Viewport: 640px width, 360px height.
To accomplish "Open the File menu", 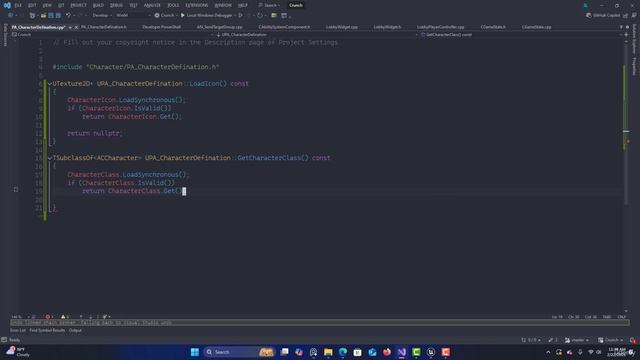I will pos(18,5).
